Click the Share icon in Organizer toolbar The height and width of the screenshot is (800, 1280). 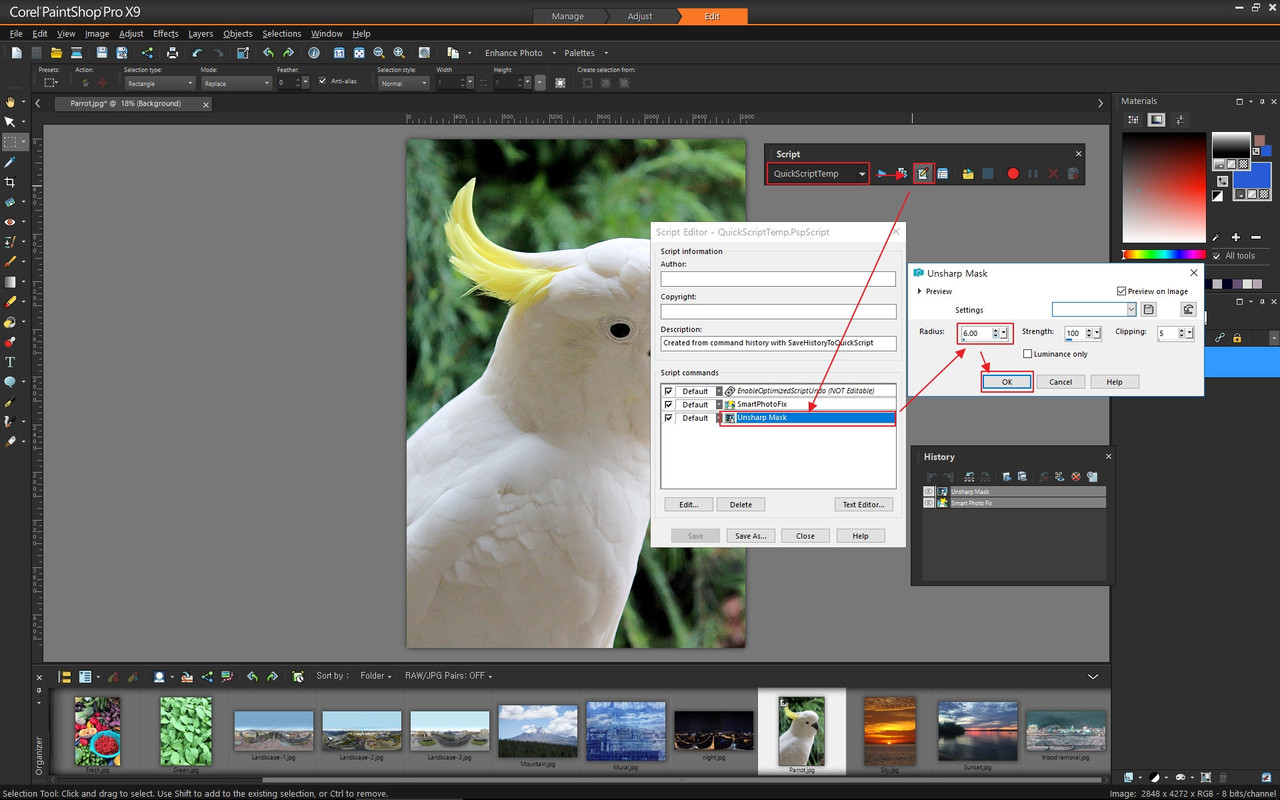click(x=207, y=677)
